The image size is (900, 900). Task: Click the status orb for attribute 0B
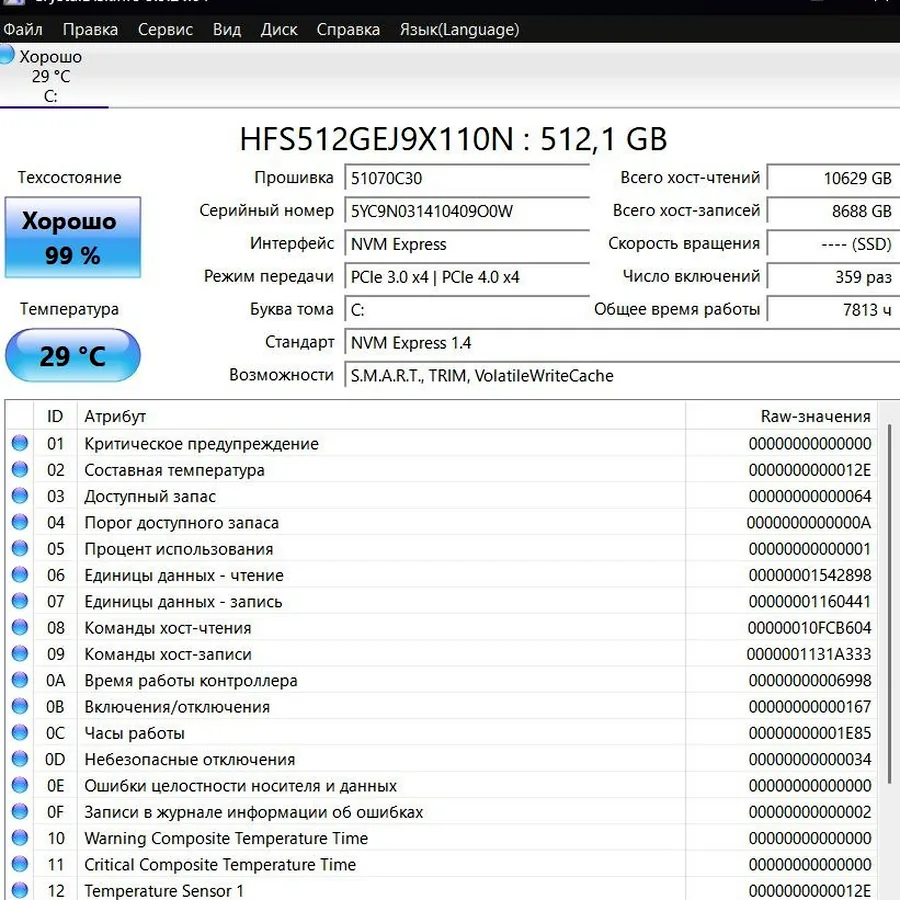point(20,706)
